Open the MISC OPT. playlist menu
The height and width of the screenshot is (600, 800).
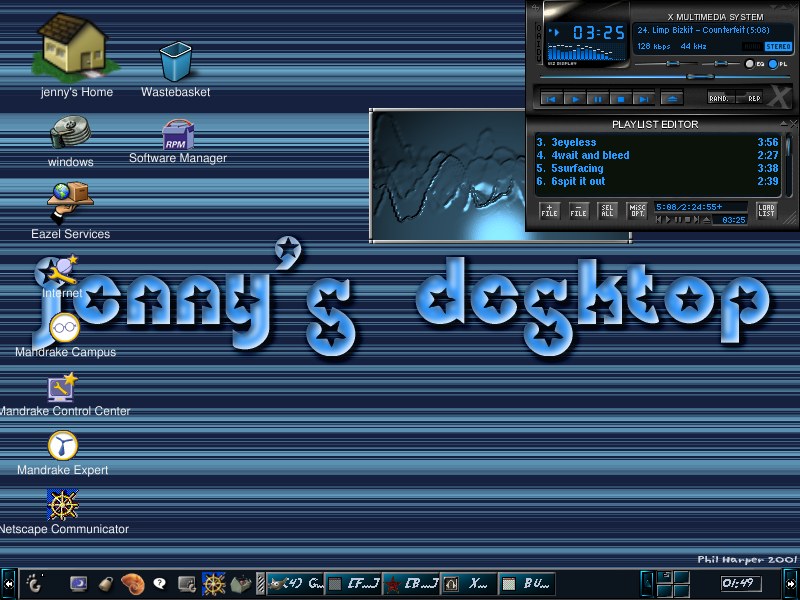tap(637, 211)
